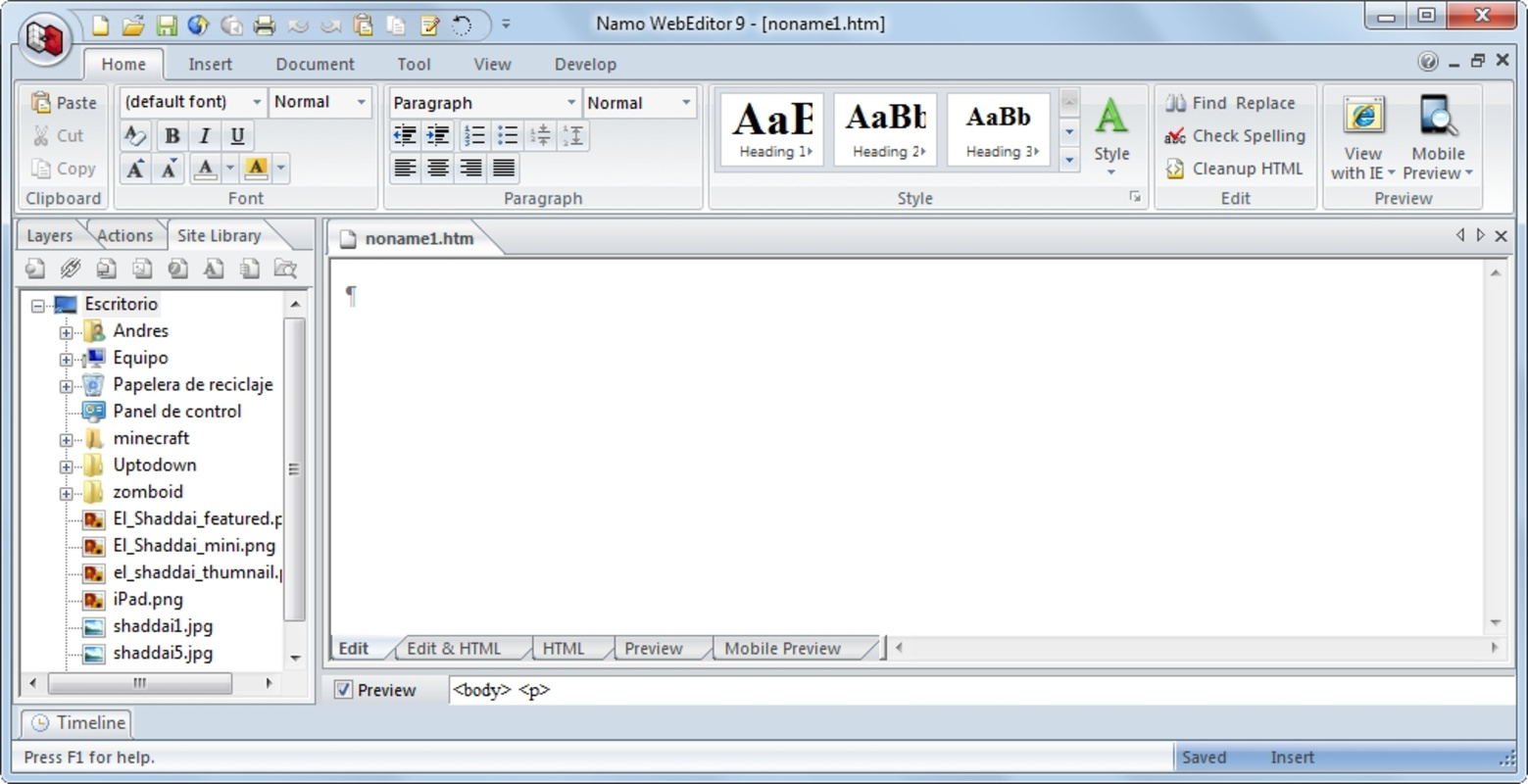Customize quick access toolbar dropdown

click(506, 24)
